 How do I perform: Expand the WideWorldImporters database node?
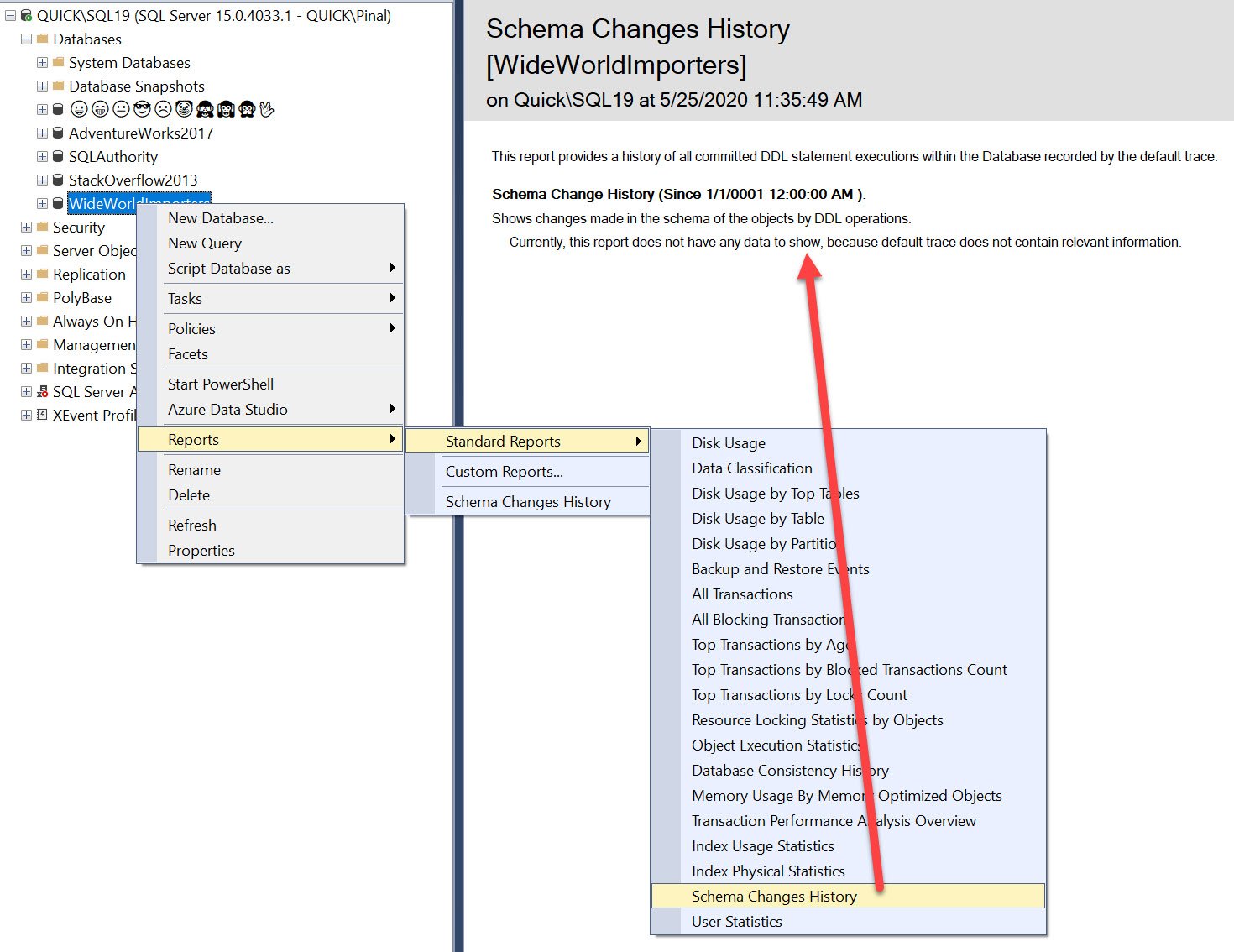point(42,204)
